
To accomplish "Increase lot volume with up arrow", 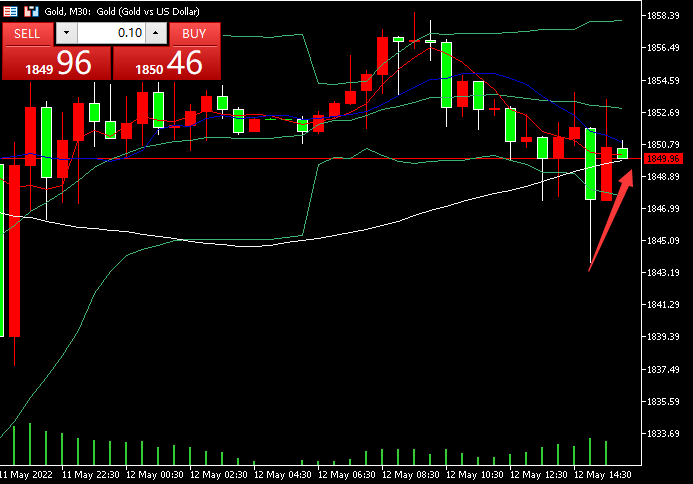I will tap(156, 33).
